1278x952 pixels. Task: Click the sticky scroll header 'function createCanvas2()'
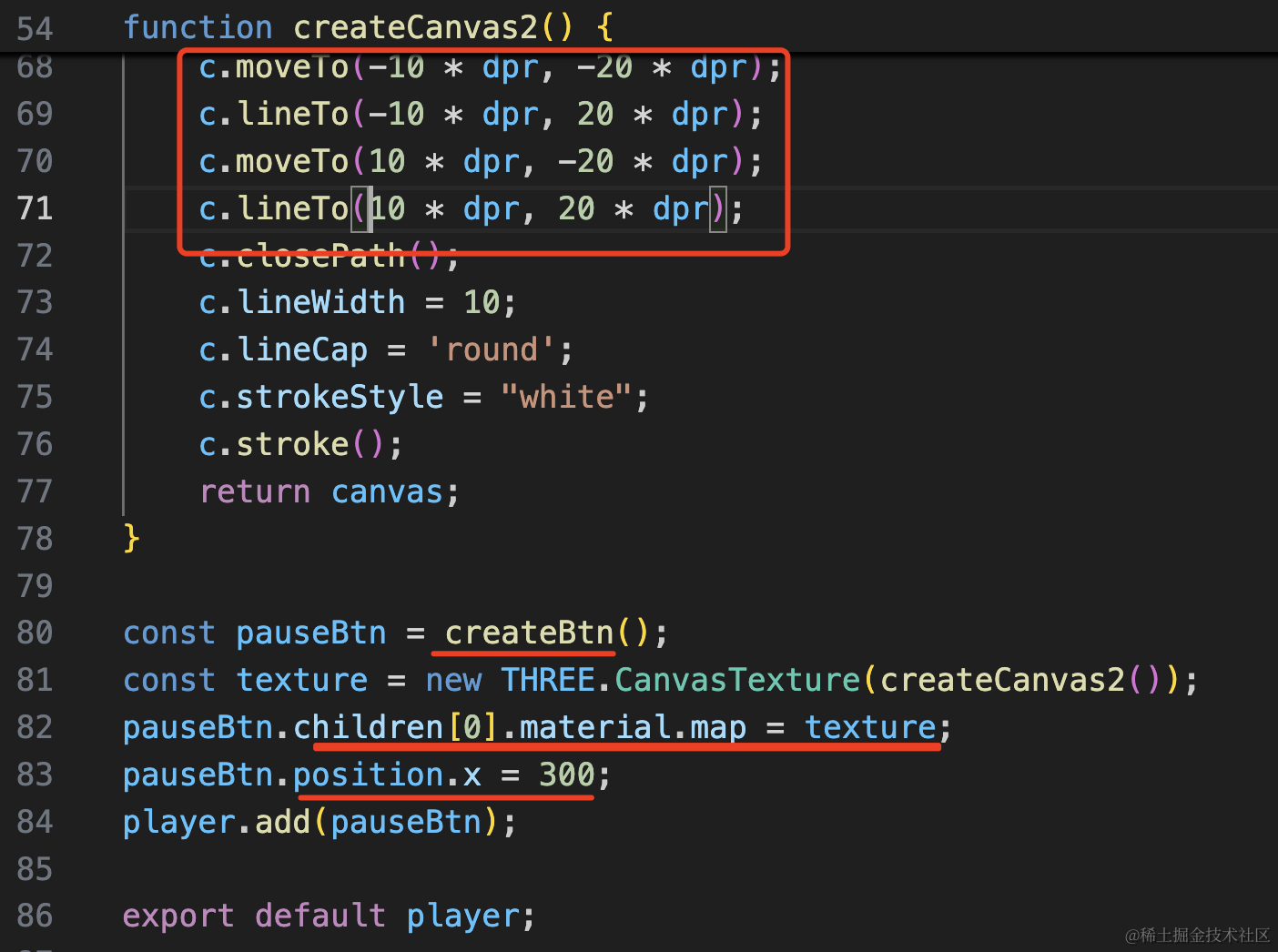368,26
